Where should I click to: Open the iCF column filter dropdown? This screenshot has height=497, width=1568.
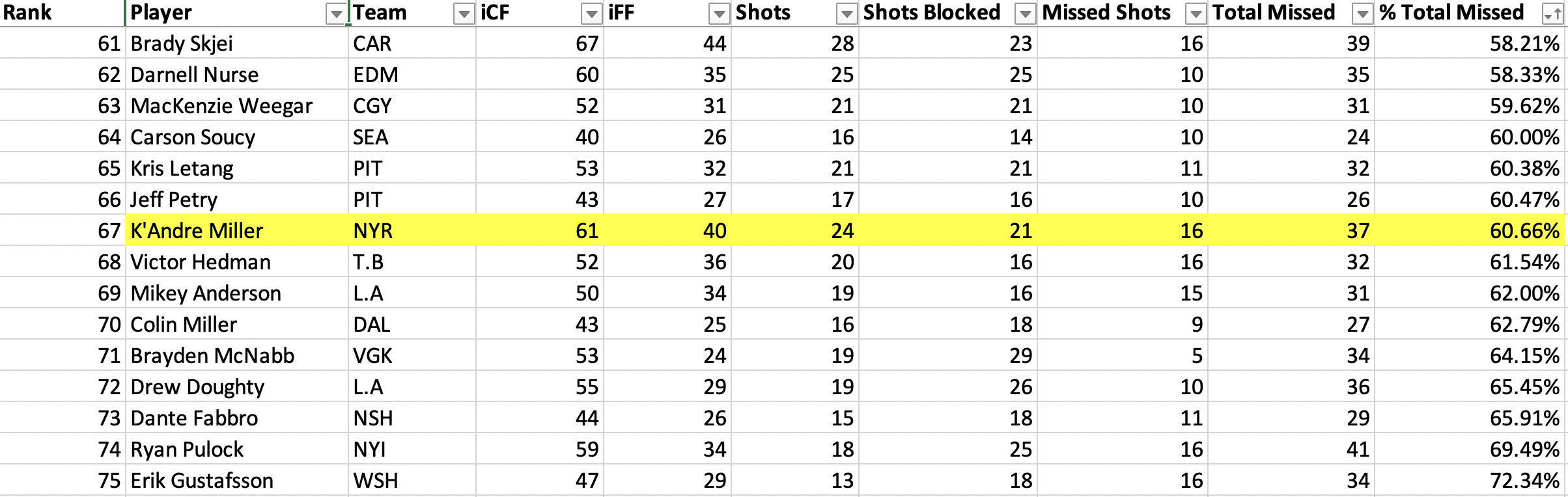pyautogui.click(x=591, y=14)
